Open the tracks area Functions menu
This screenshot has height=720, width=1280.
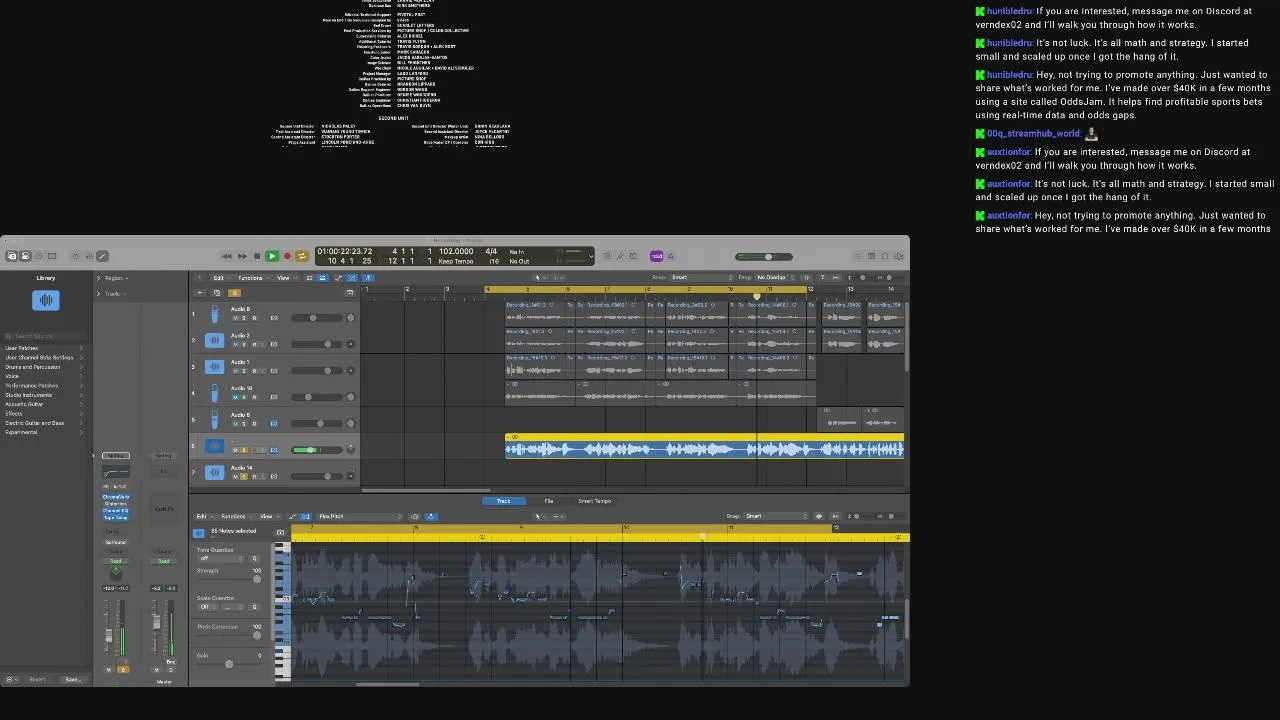[x=252, y=278]
